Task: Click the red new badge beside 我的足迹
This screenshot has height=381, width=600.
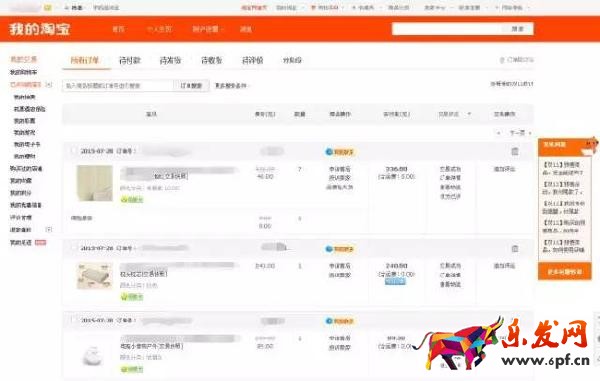Action: click(41, 242)
